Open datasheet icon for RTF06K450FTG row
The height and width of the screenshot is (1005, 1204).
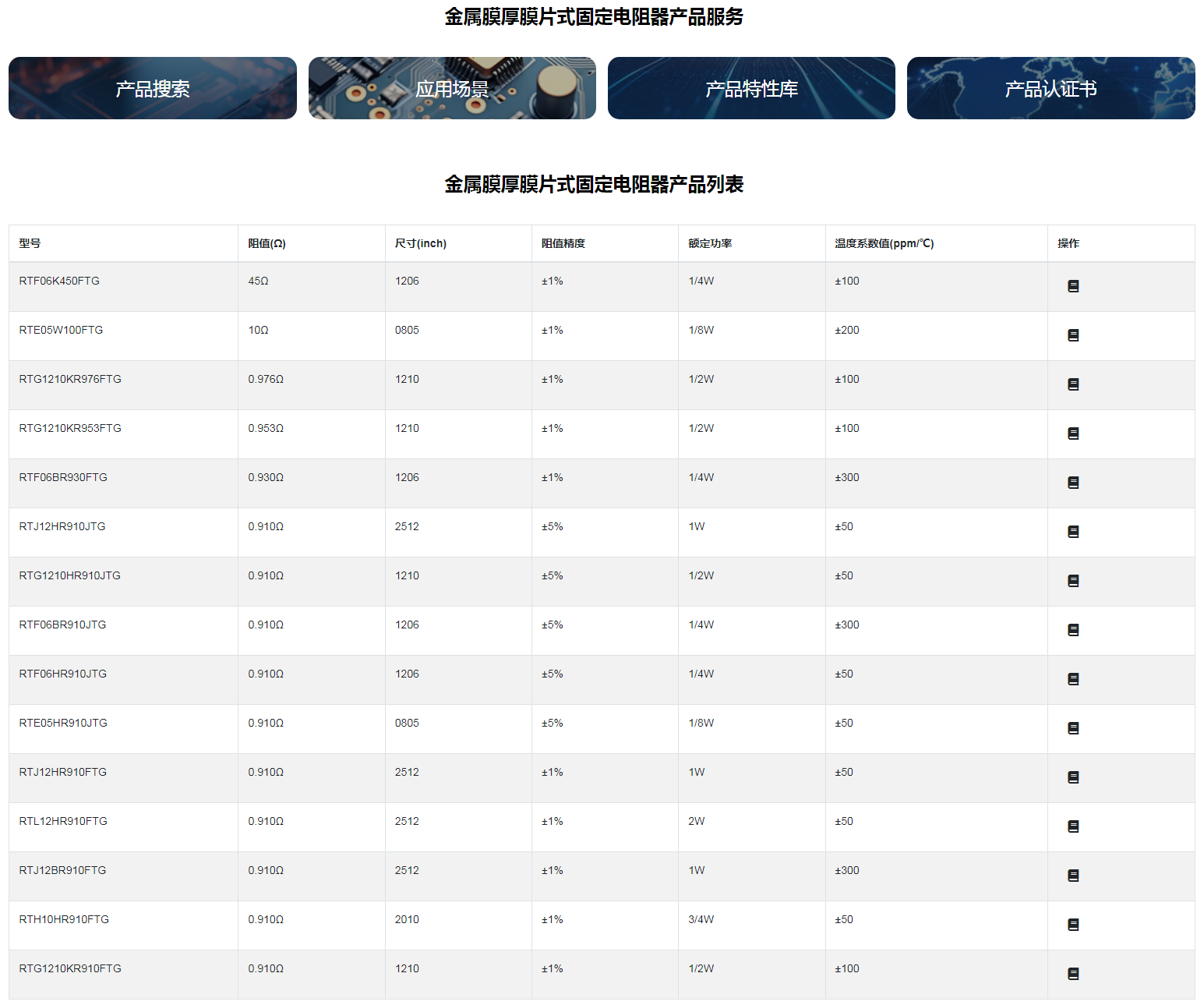(x=1072, y=286)
